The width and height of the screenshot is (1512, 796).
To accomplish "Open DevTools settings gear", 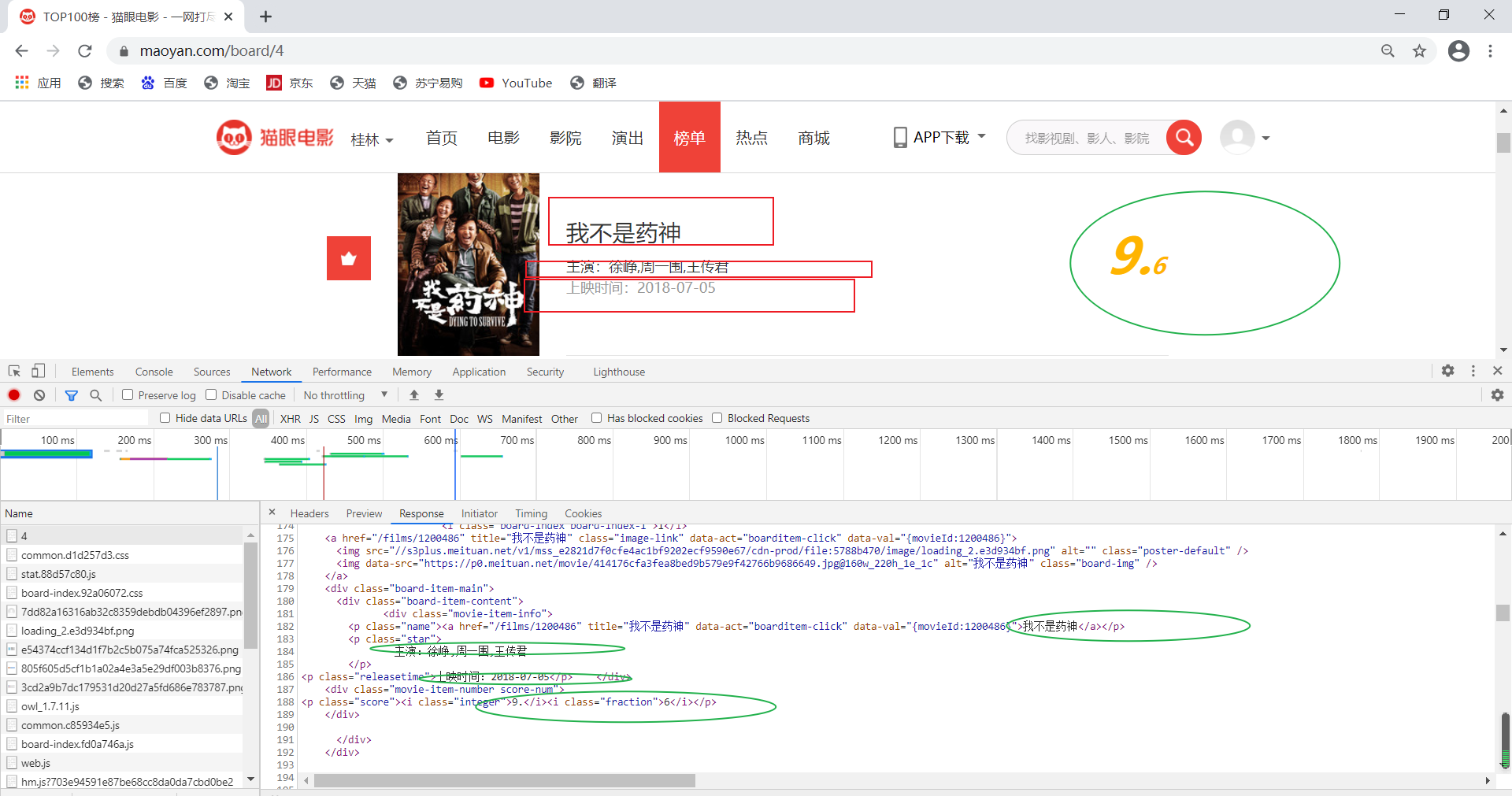I will point(1447,371).
